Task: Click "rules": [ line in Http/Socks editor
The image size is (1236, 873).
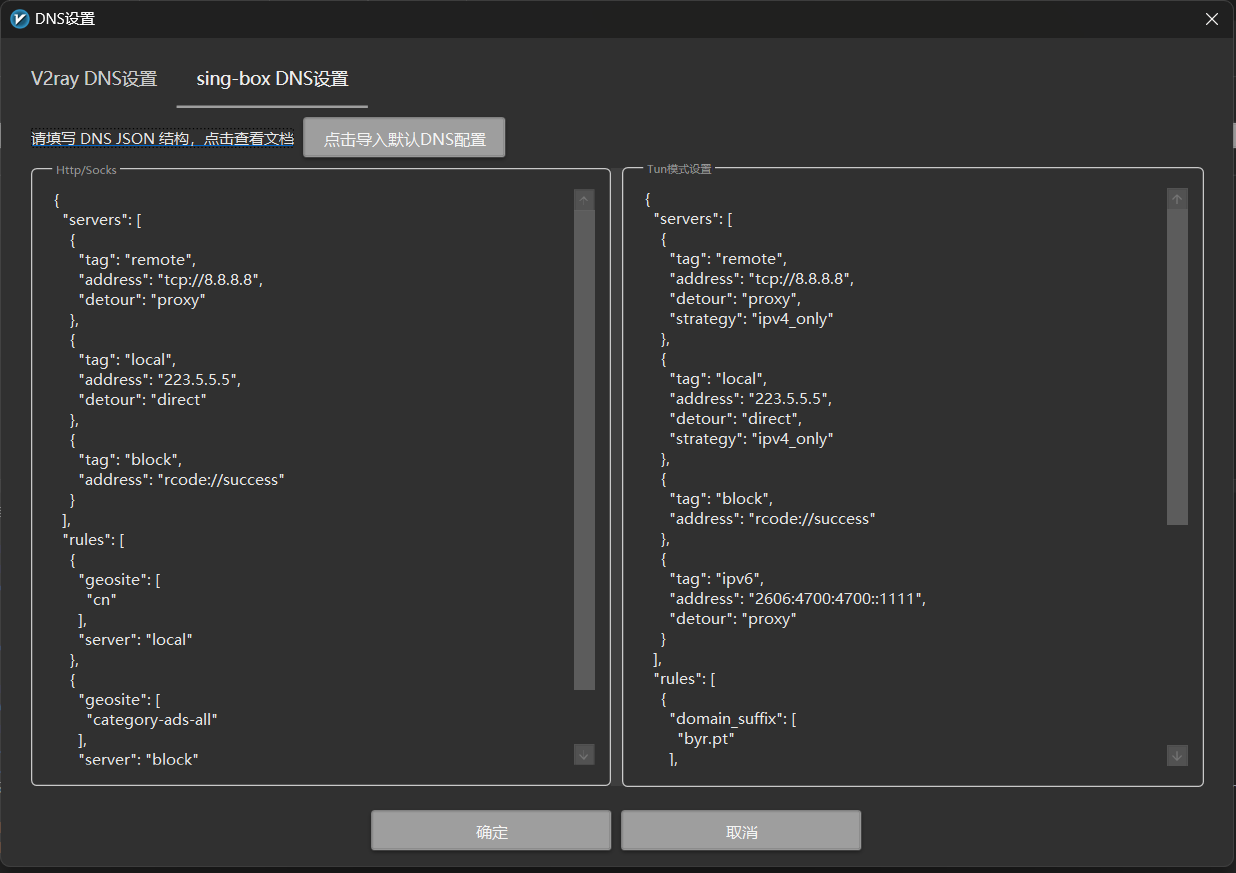Action: (93, 540)
